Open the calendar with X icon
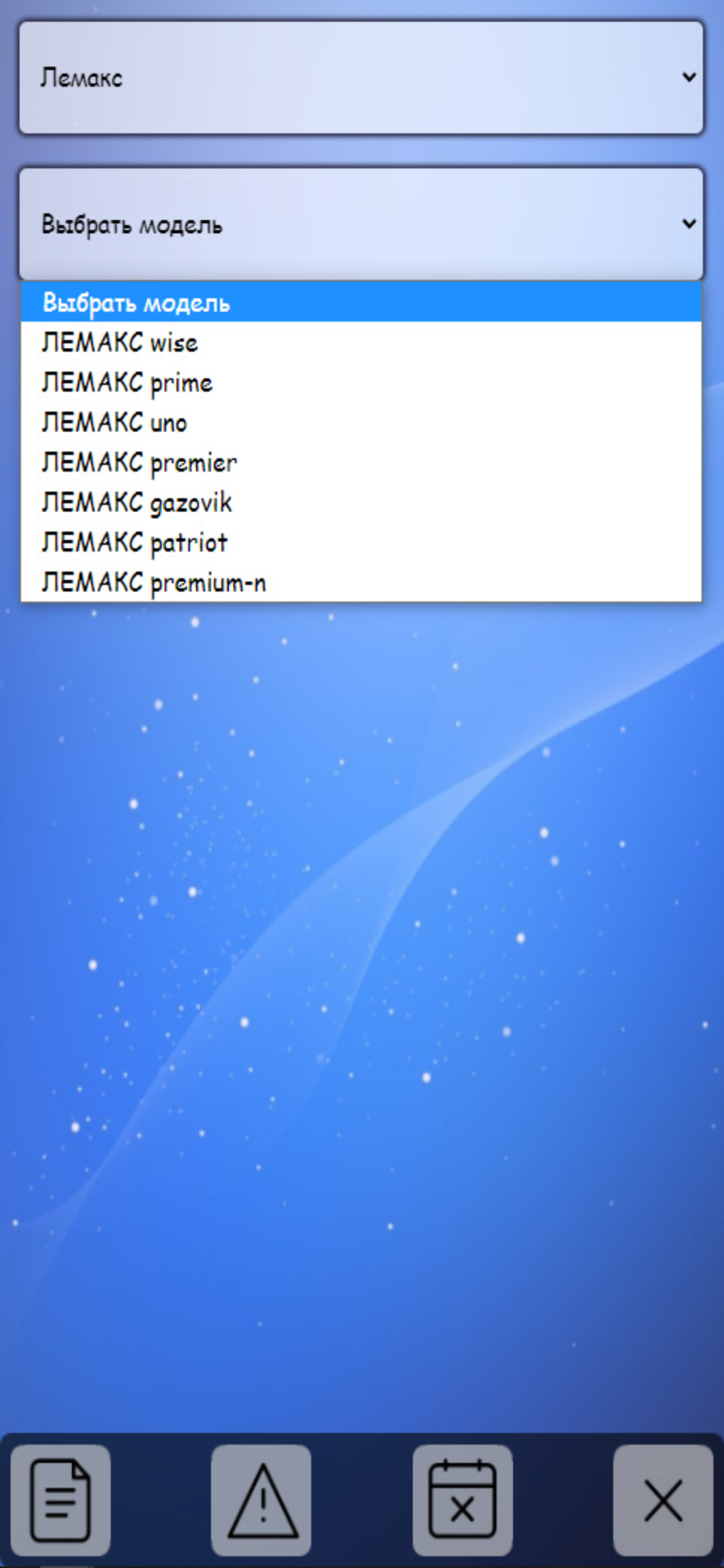 (462, 1500)
